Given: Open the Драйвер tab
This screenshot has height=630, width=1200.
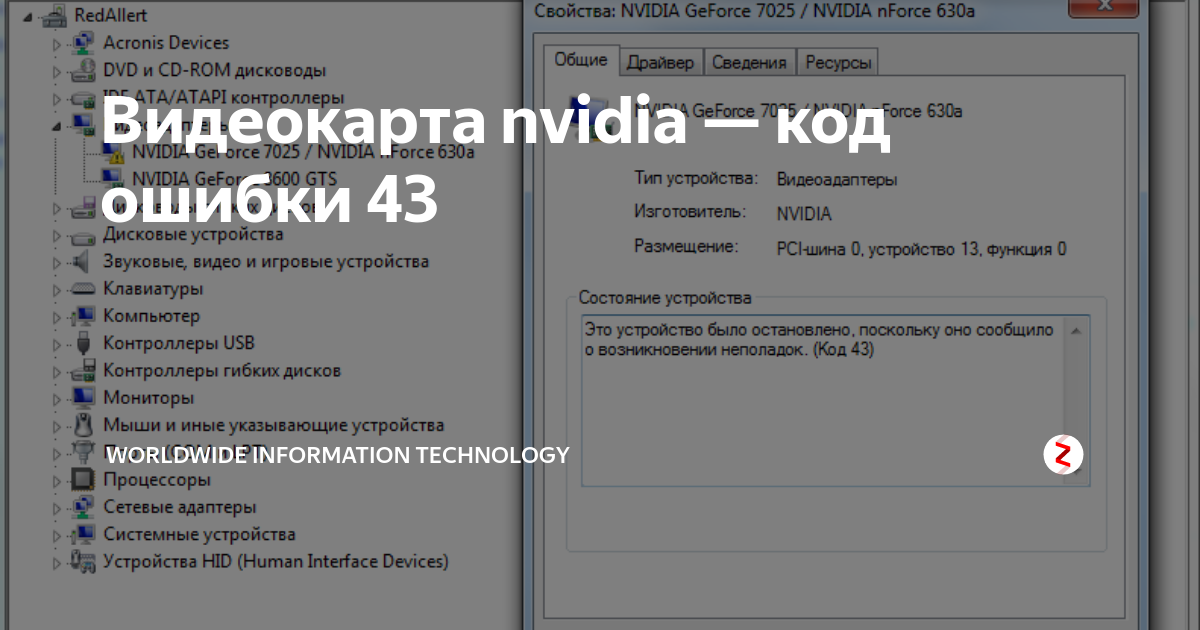Looking at the screenshot, I should 660,62.
